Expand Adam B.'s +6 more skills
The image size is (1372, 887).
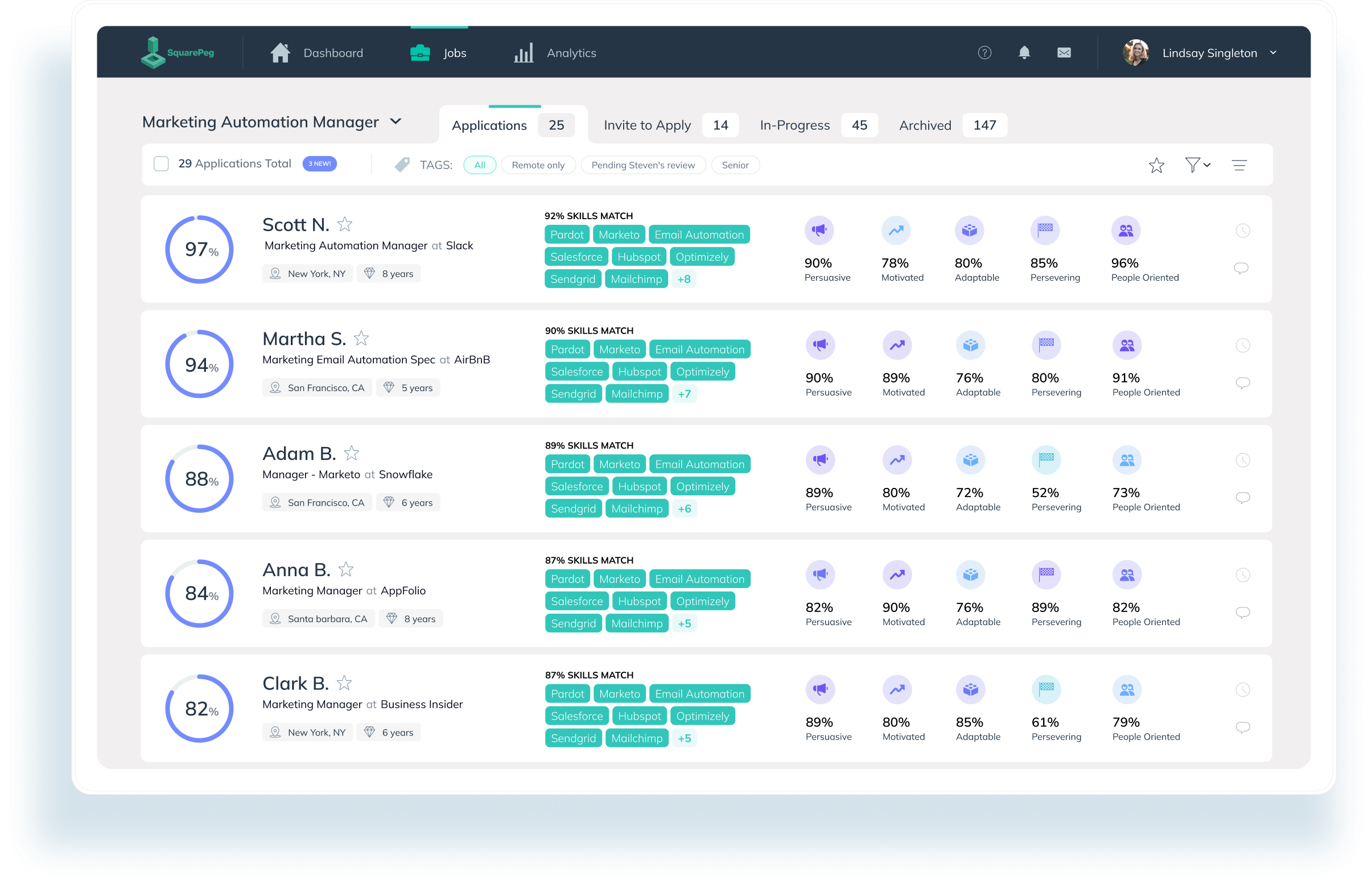tap(684, 508)
